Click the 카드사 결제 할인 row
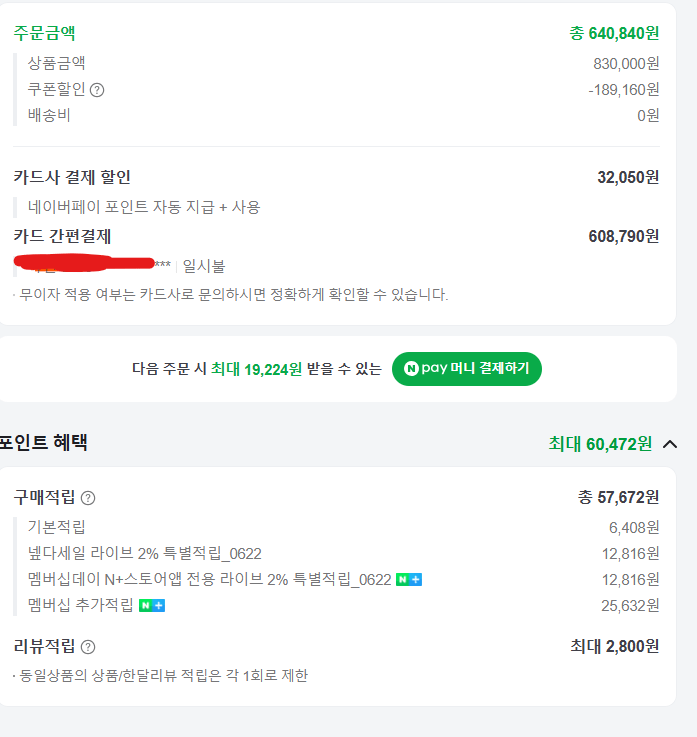Image resolution: width=697 pixels, height=737 pixels. (336, 177)
